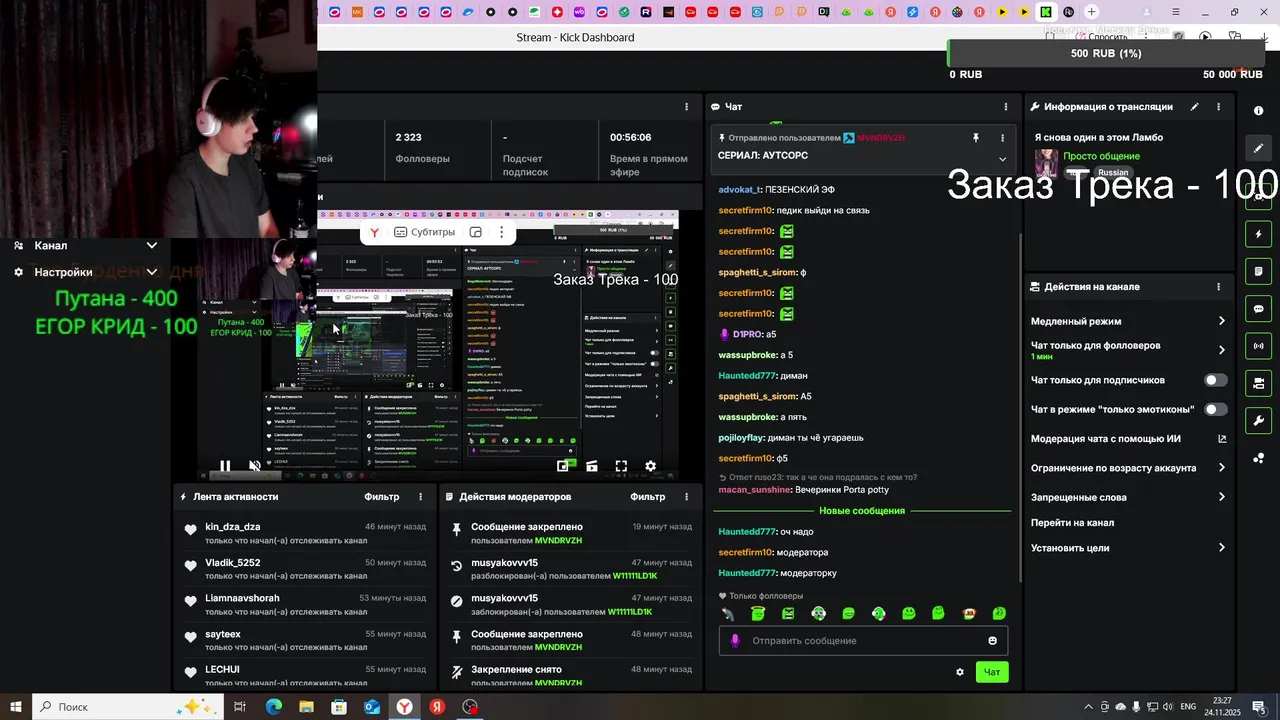This screenshot has width=1280, height=720.
Task: Click the speech bubble icon in the right sidebar
Action: [1259, 309]
